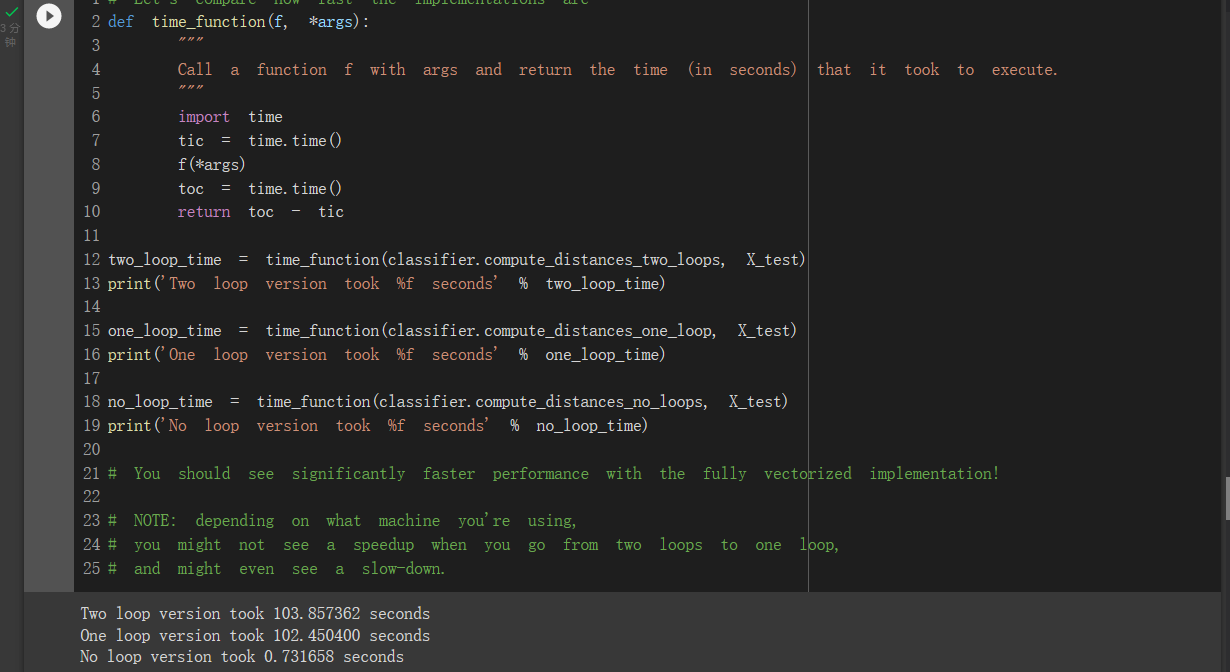Click output 'No loop version took 0.731658 seconds'
1230x672 pixels.
[x=242, y=657]
